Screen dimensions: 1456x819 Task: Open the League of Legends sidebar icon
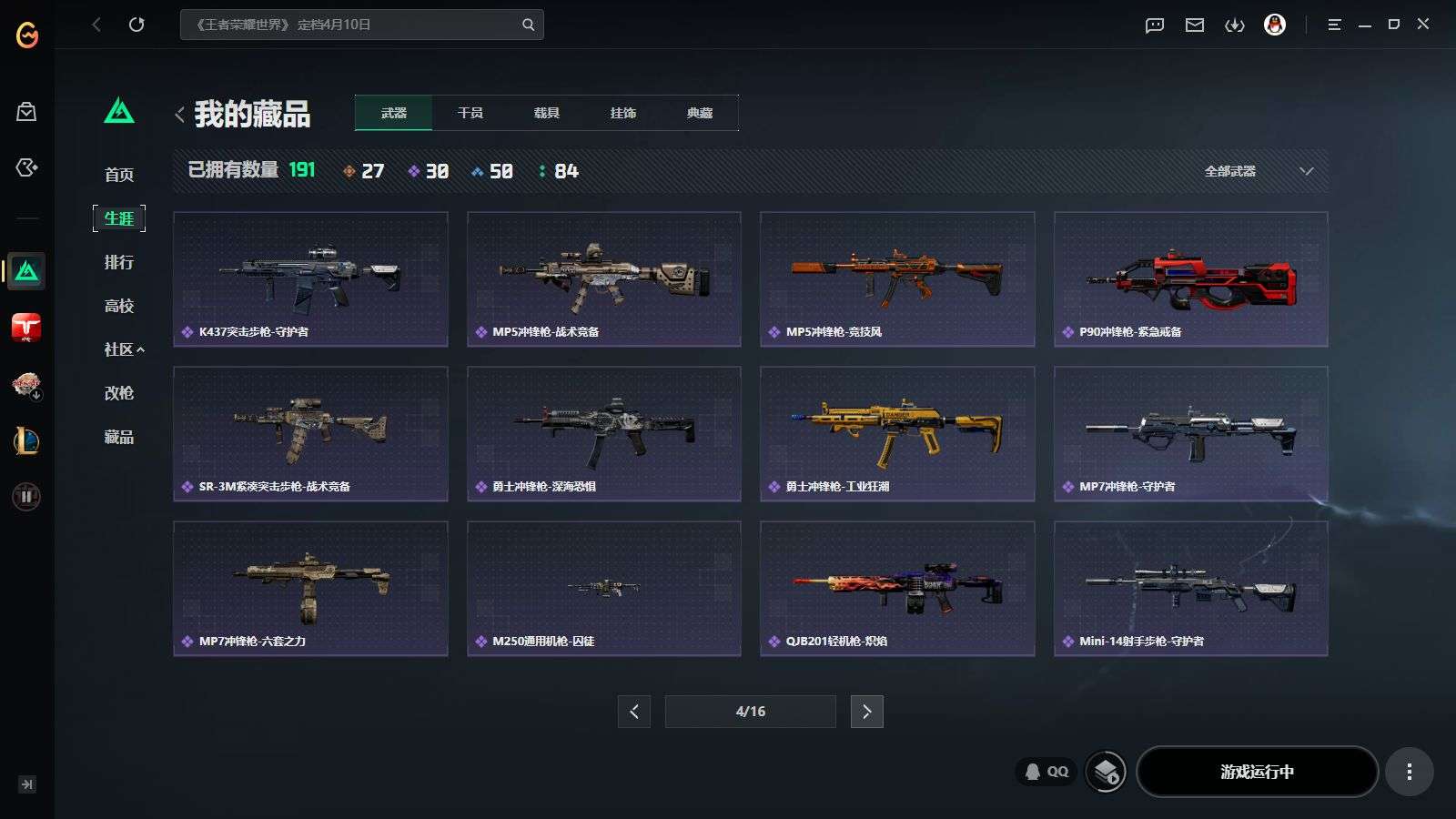coord(26,441)
